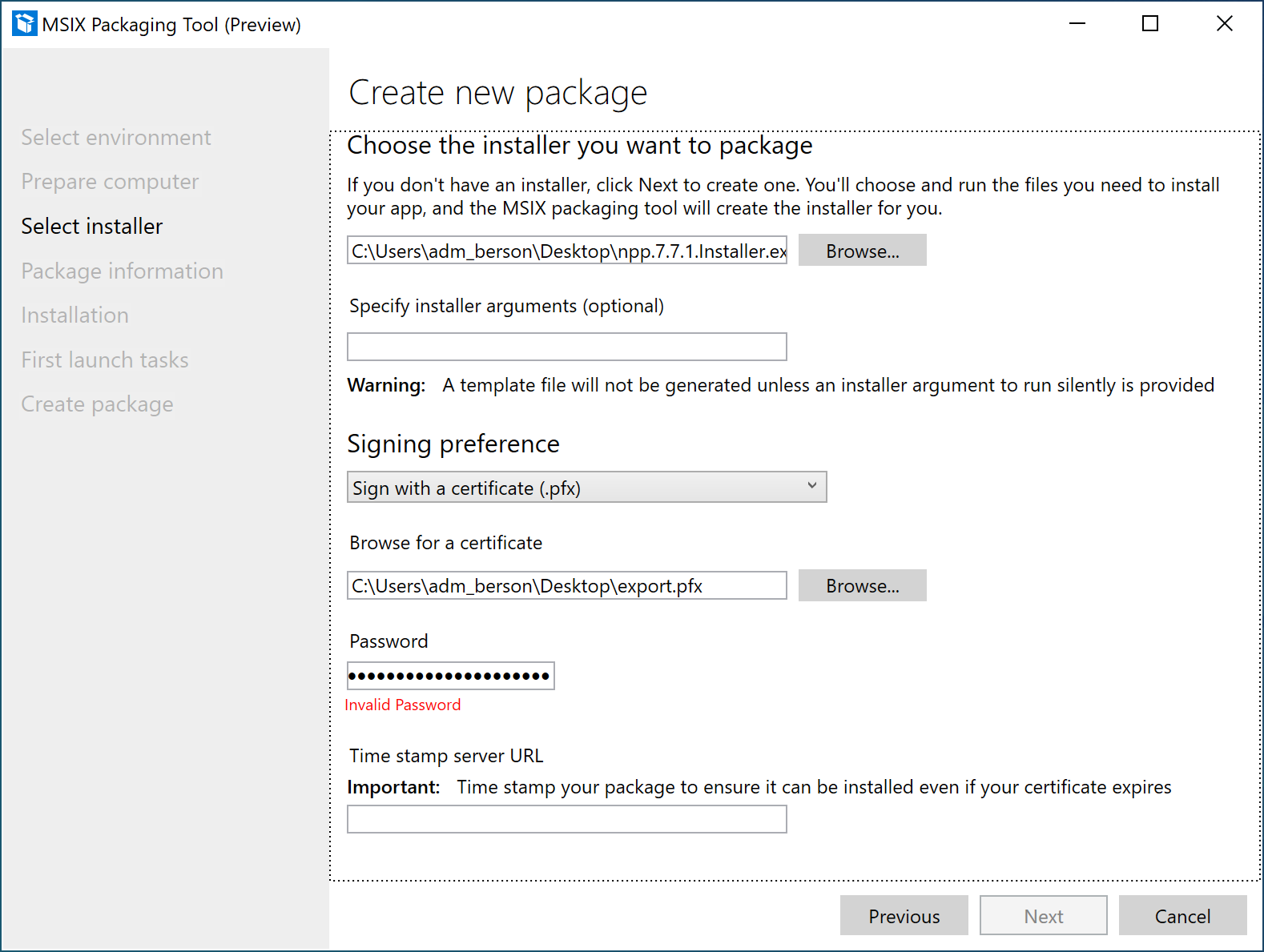Screen dimensions: 1264x952
Task: Click inside the installer arguments field
Action: point(566,347)
